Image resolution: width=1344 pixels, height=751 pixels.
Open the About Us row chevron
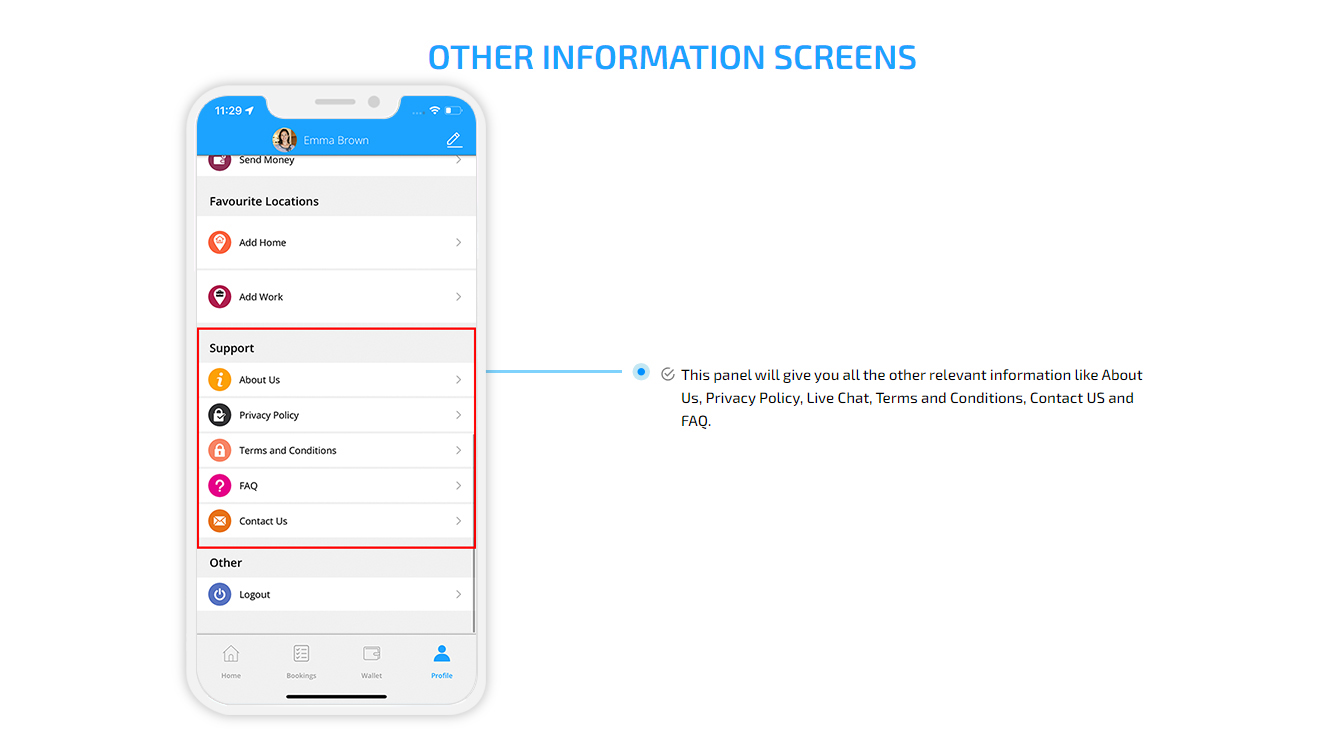[x=459, y=380]
